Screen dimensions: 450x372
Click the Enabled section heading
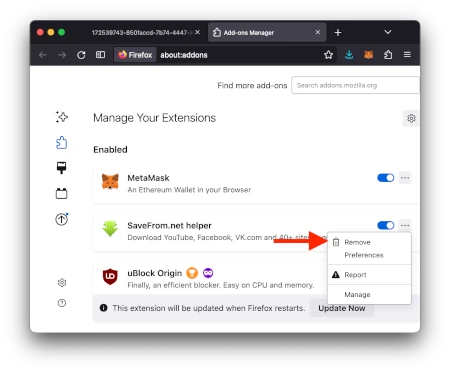110,149
